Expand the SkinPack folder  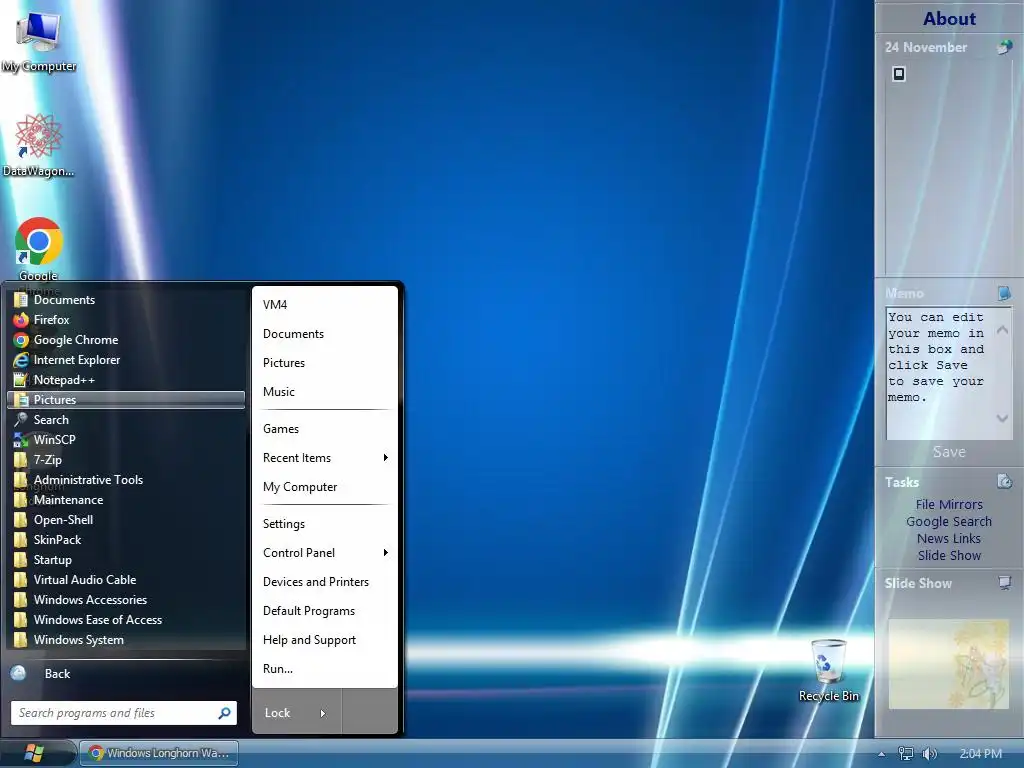pyautogui.click(x=126, y=540)
